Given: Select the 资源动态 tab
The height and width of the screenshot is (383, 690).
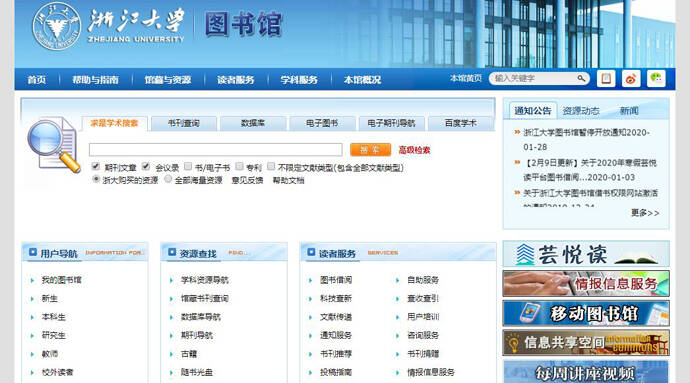Looking at the screenshot, I should 581,111.
